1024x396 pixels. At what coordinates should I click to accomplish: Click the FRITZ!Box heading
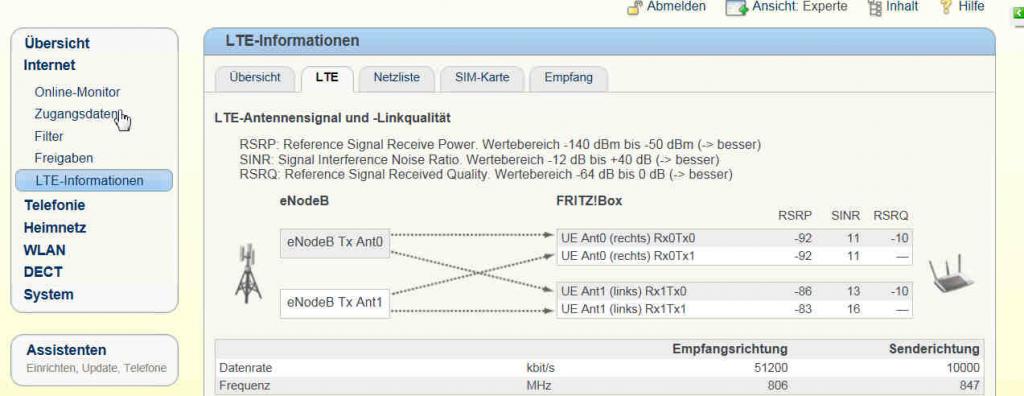pos(589,201)
